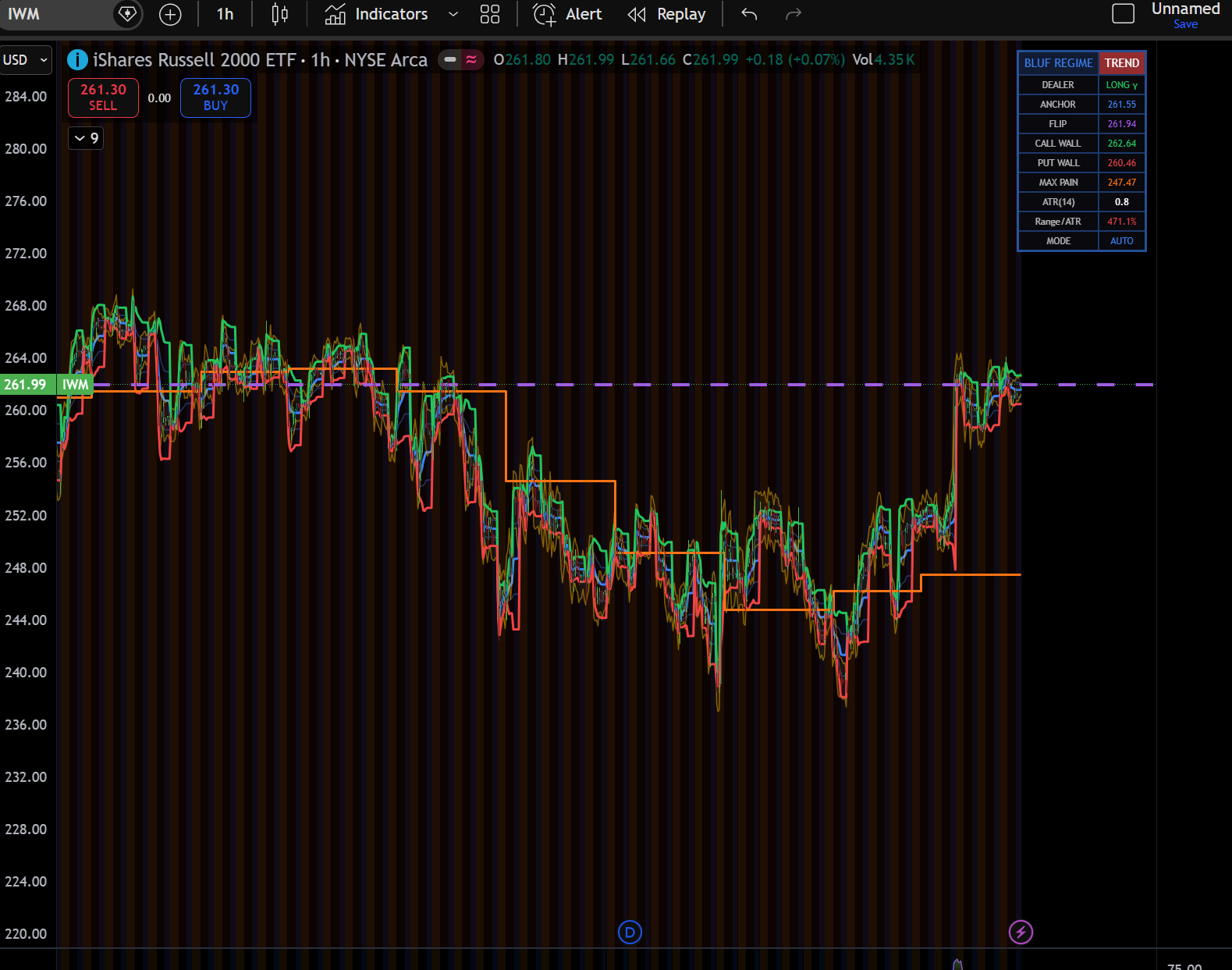Click the grey dash market status pill
Image resolution: width=1232 pixels, height=970 pixels.
pyautogui.click(x=449, y=59)
